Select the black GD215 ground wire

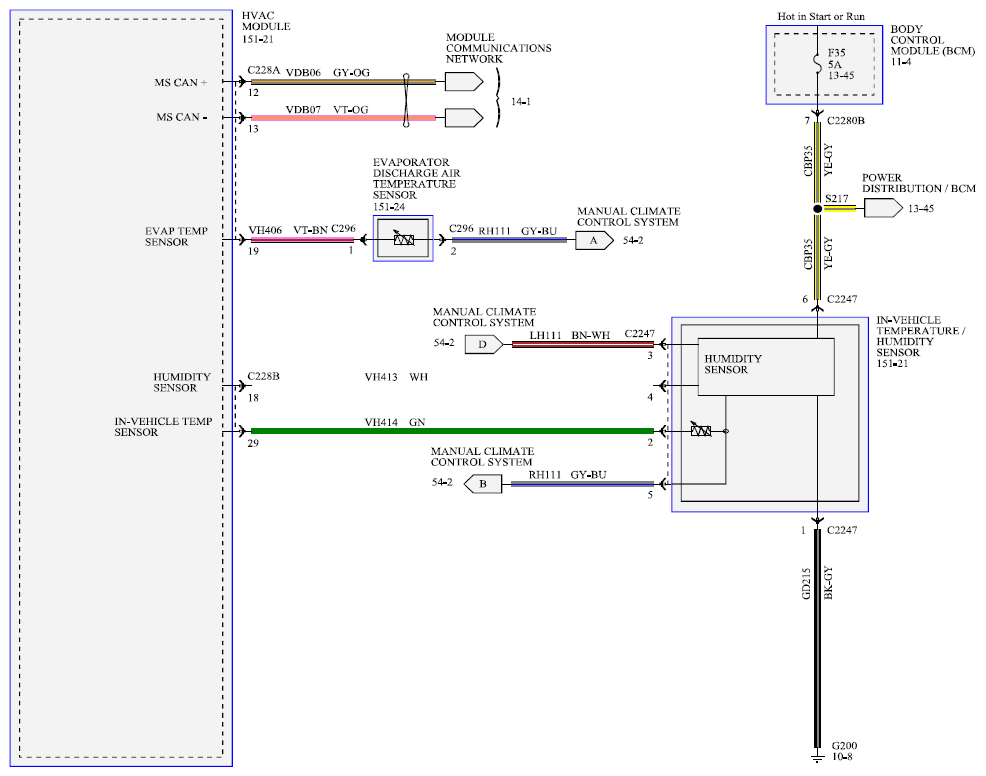pos(817,638)
